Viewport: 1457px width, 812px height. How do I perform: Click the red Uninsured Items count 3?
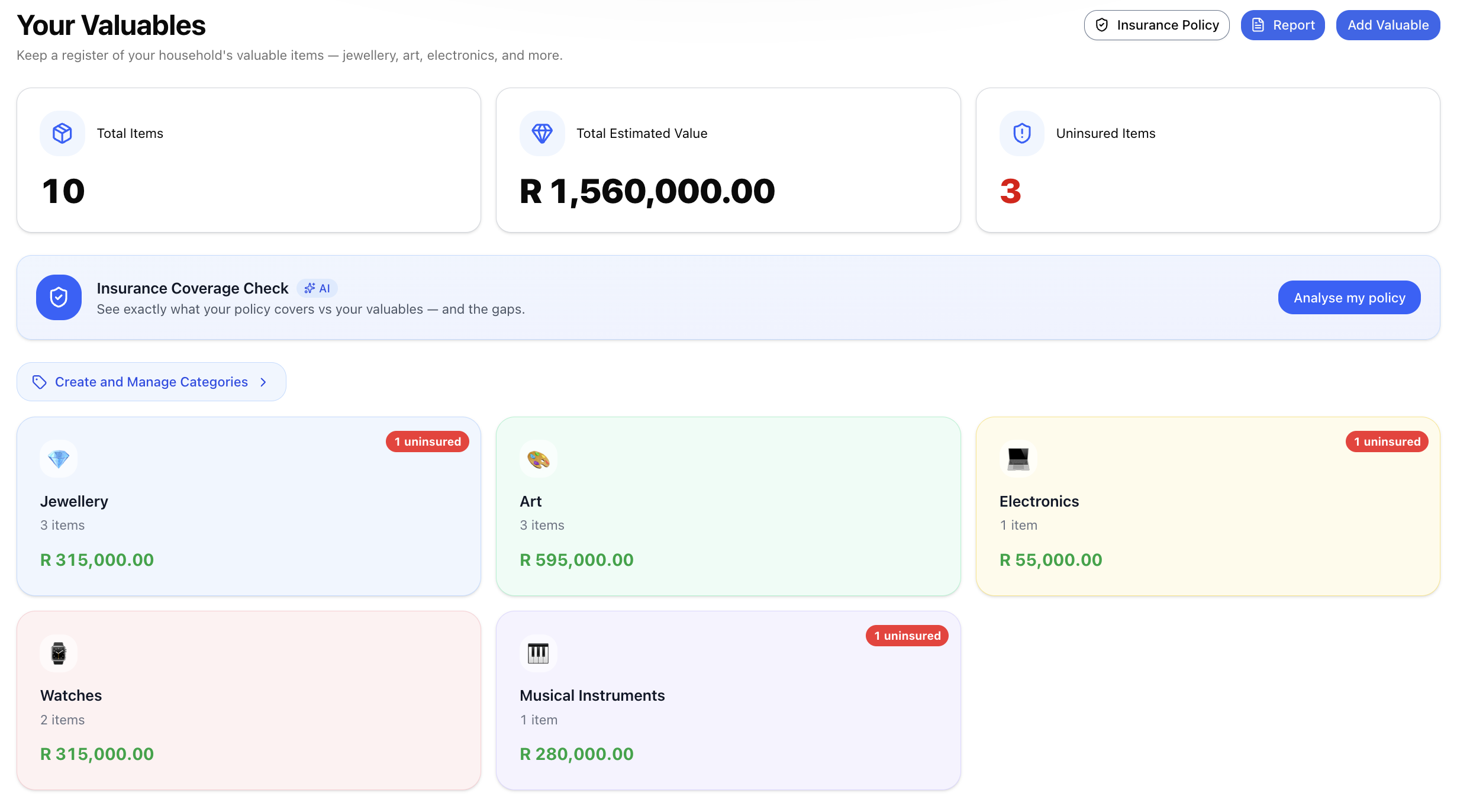pyautogui.click(x=1011, y=191)
